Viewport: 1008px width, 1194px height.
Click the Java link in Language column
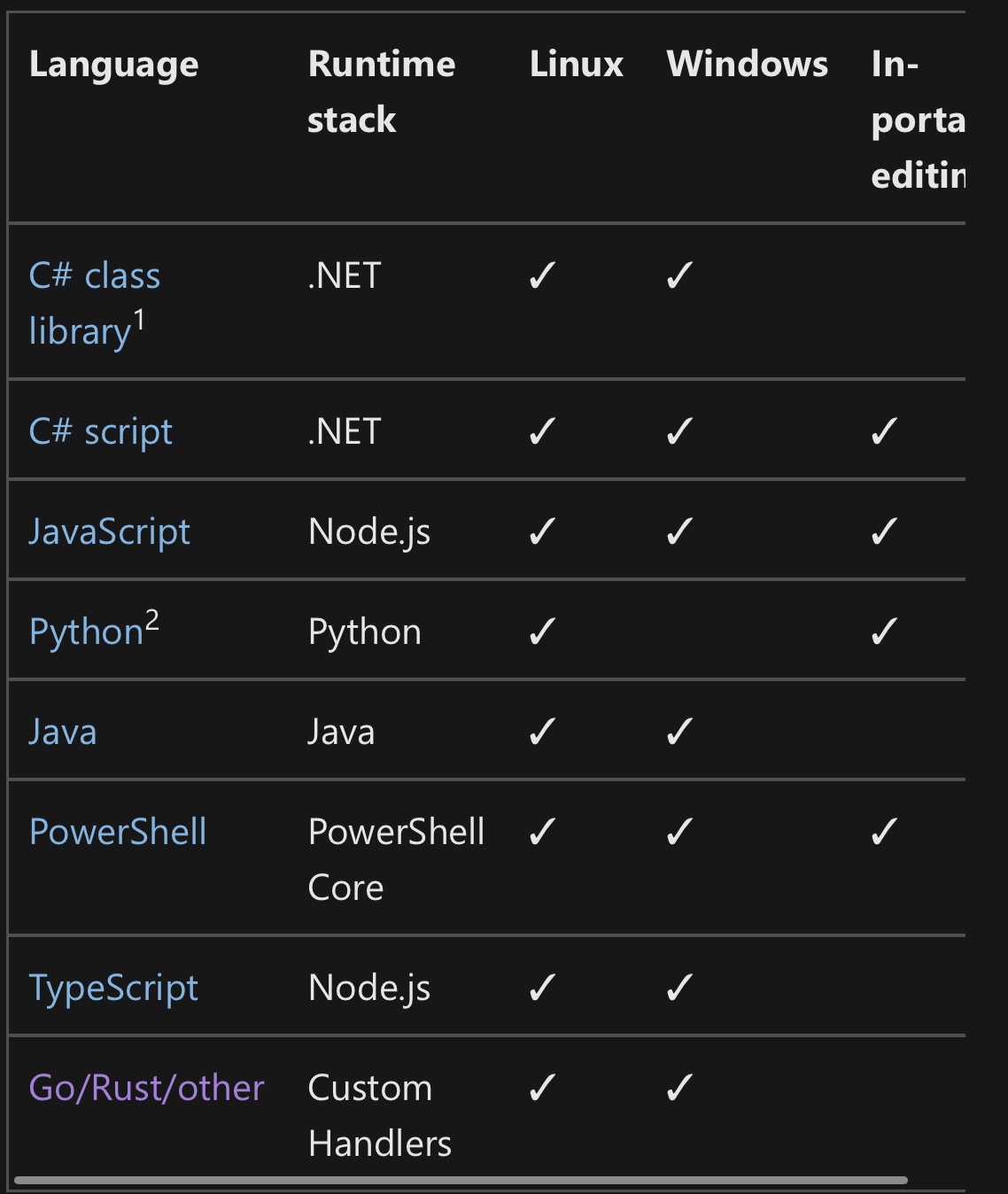pos(62,733)
